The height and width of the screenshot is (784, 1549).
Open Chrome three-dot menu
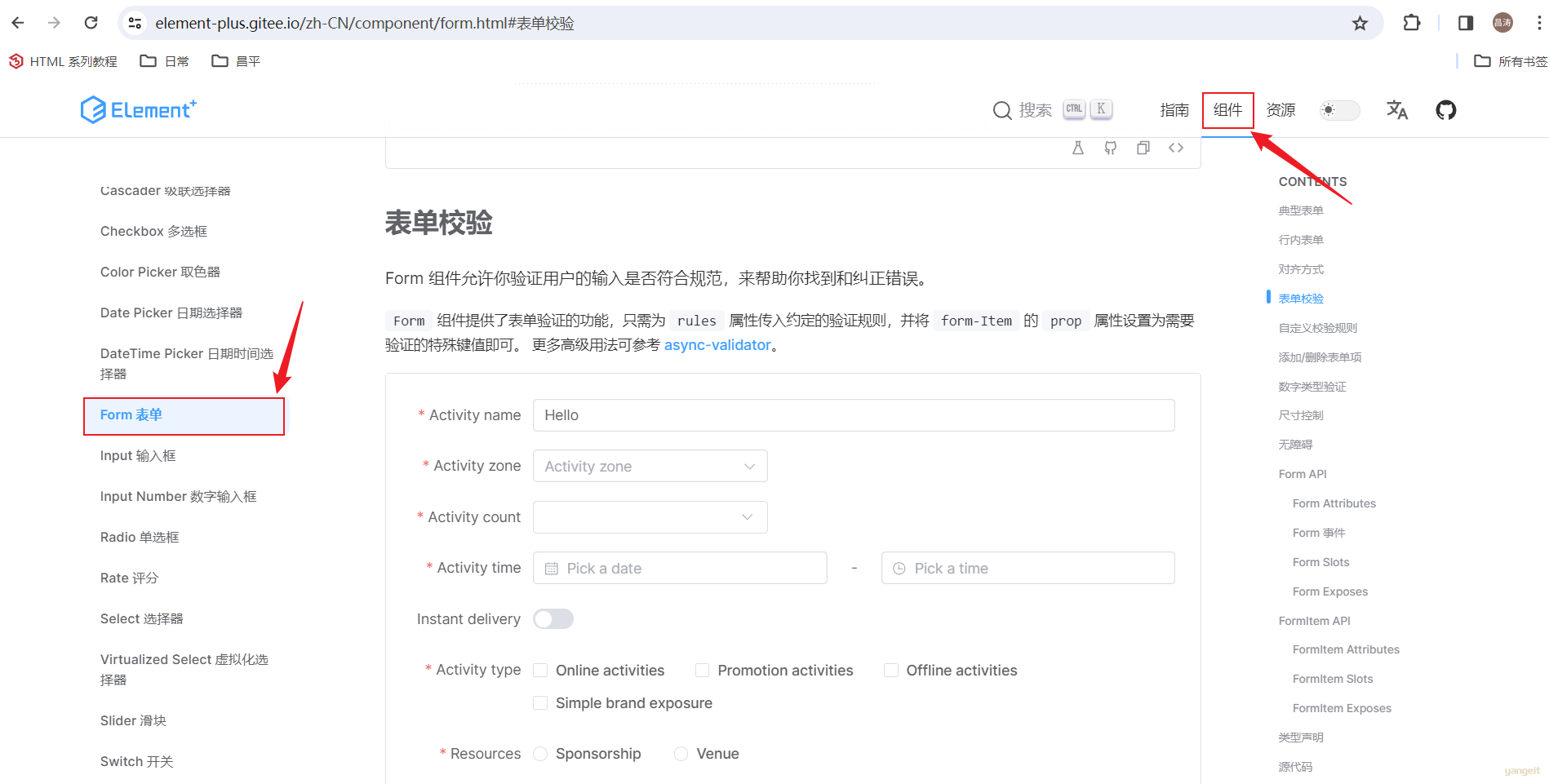tap(1539, 23)
